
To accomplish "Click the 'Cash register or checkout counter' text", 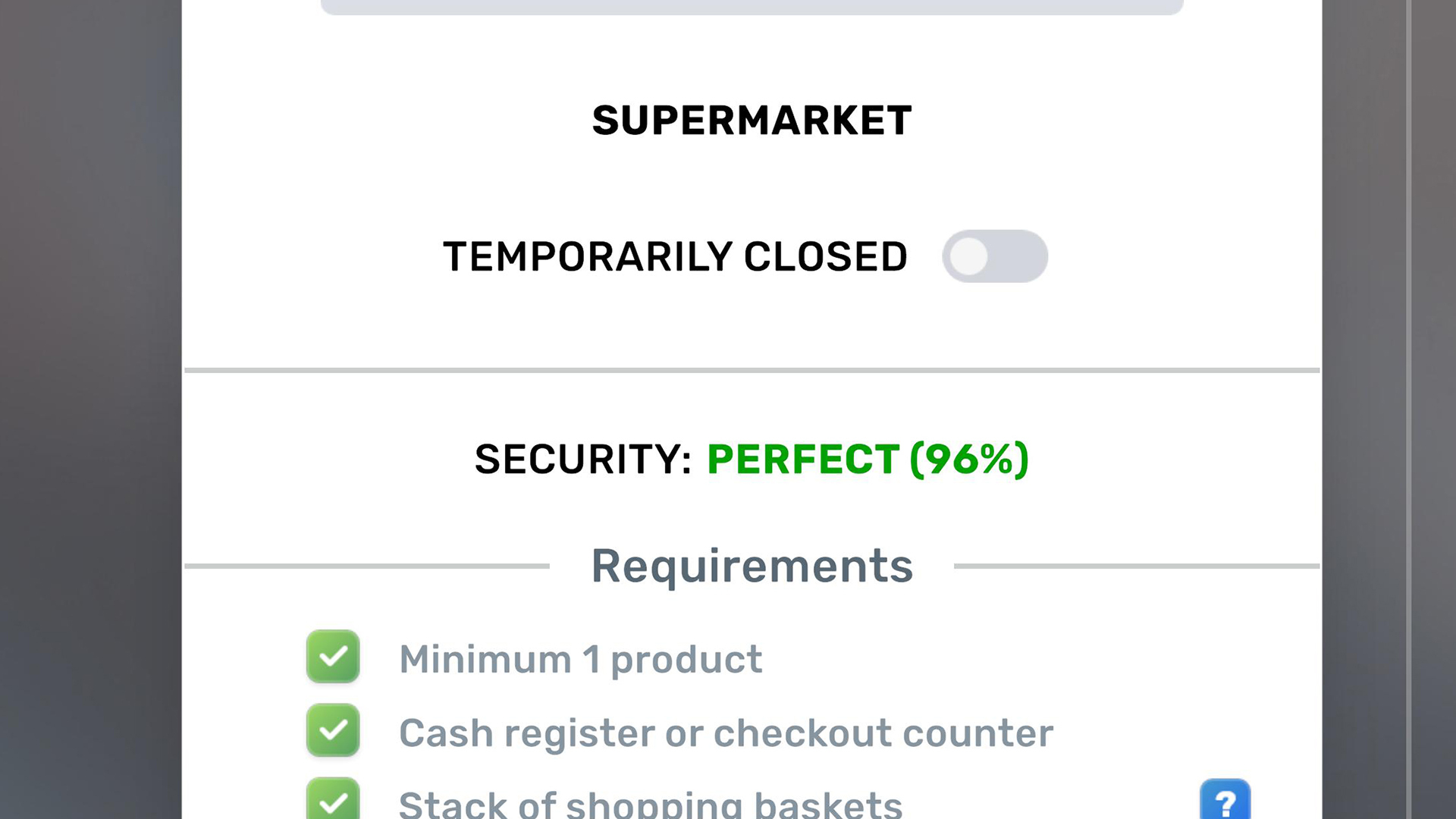I will coord(726,733).
